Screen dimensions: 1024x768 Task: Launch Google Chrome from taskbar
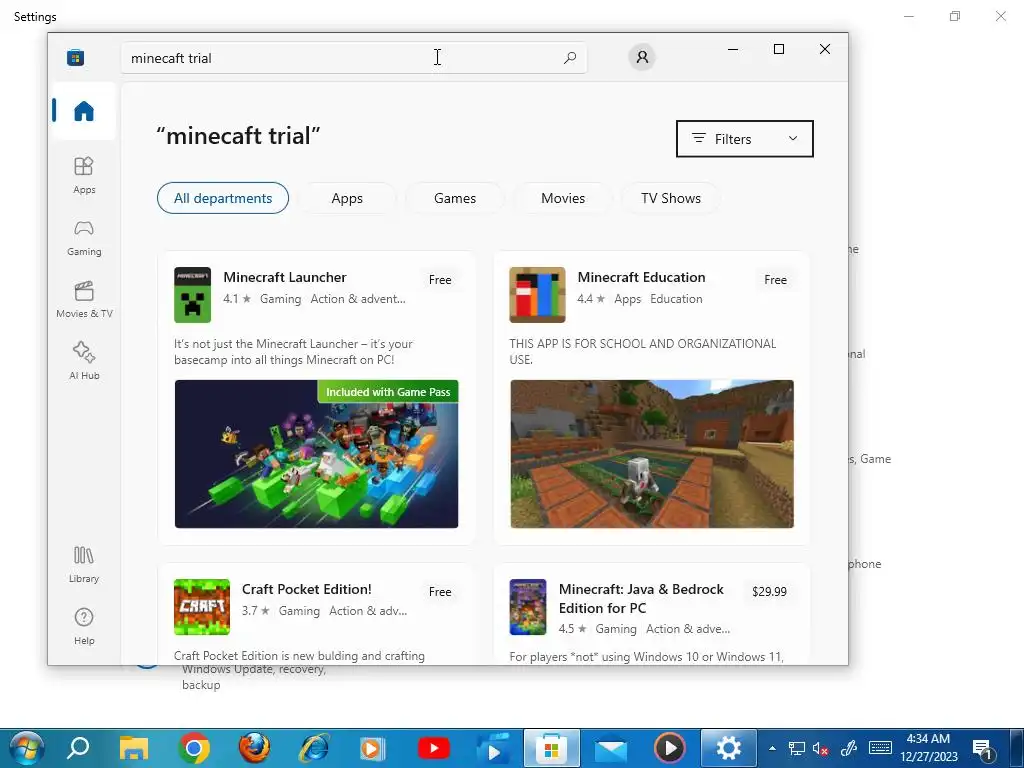194,748
